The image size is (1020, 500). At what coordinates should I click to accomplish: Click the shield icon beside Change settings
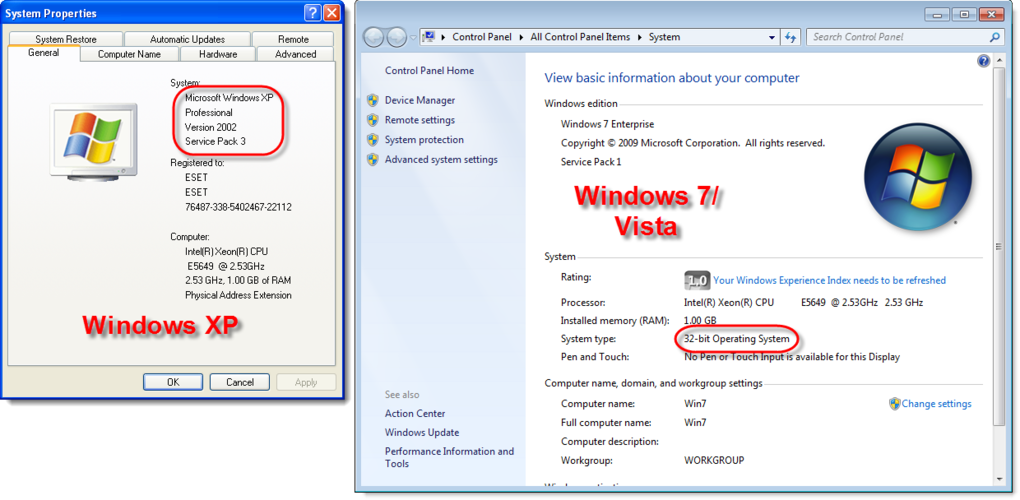[x=894, y=404]
